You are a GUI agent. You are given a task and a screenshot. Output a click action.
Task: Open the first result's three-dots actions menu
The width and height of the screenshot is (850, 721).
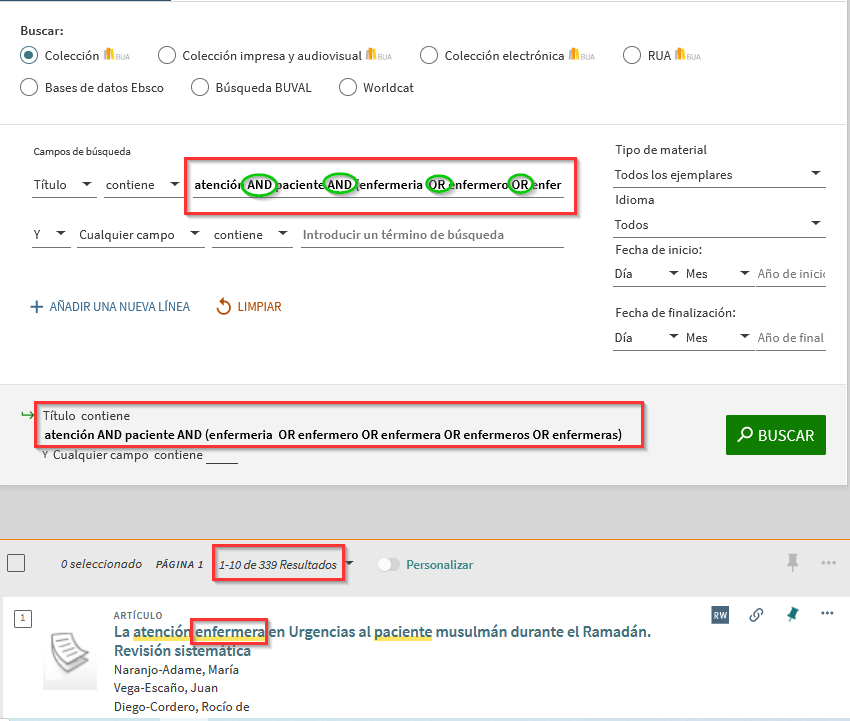(x=827, y=613)
